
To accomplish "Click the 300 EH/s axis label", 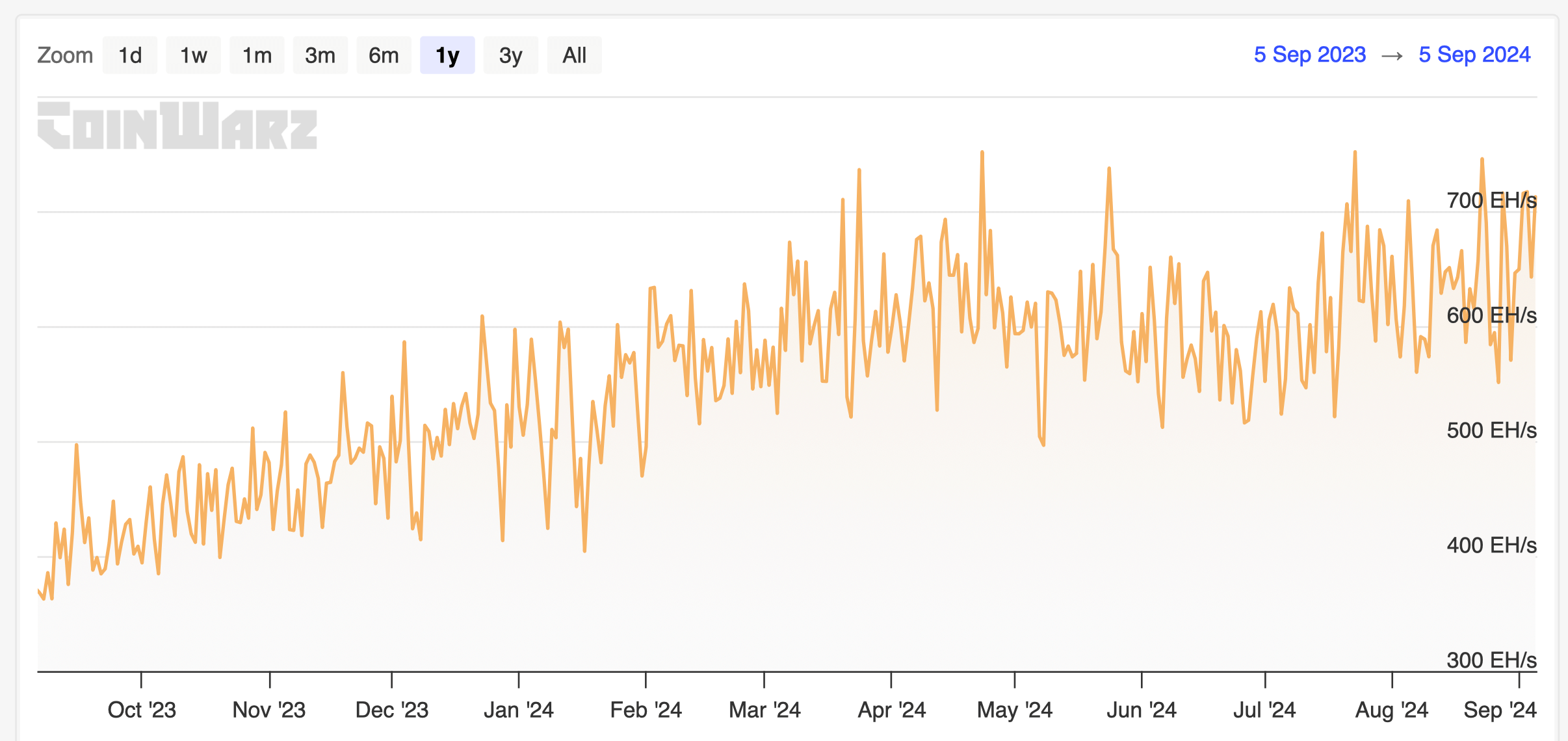I will click(1491, 660).
